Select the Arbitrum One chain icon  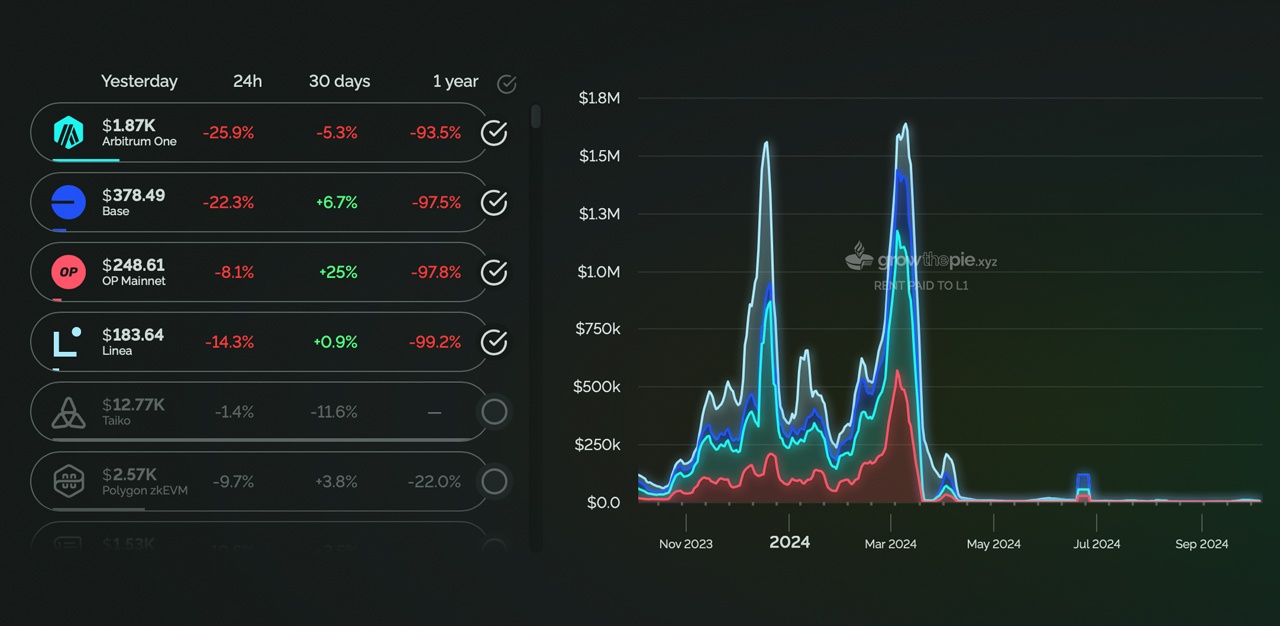coord(67,132)
